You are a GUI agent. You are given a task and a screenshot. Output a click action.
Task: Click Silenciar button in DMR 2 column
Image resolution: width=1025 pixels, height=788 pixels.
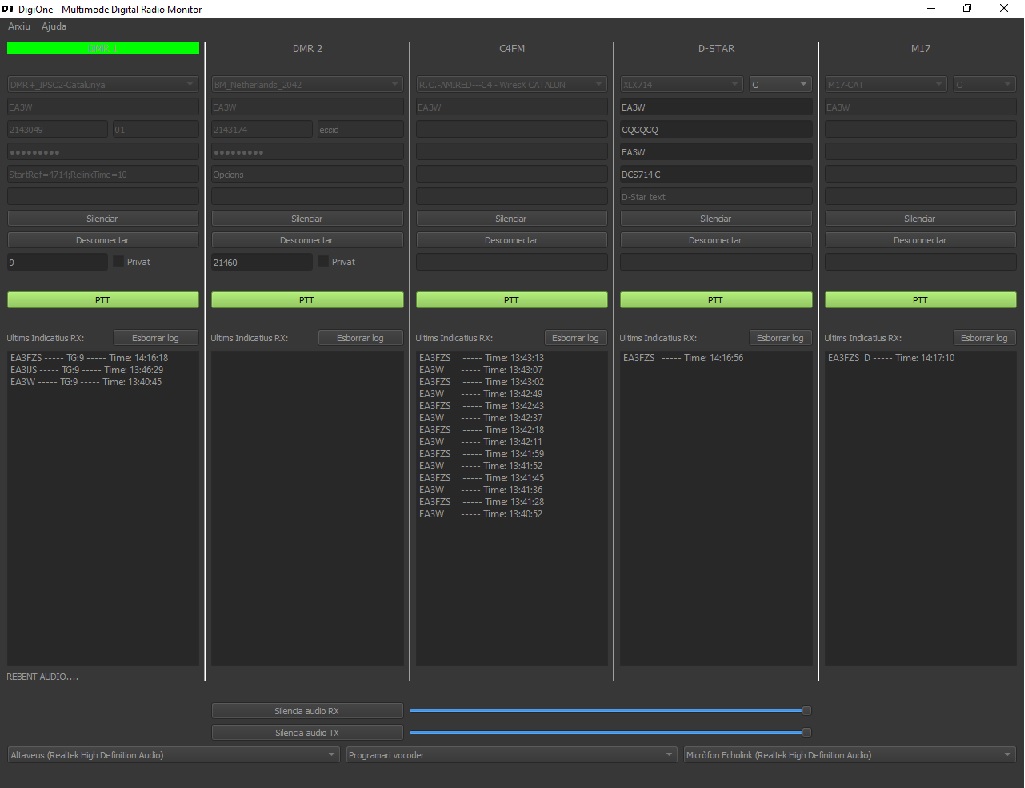click(x=307, y=218)
